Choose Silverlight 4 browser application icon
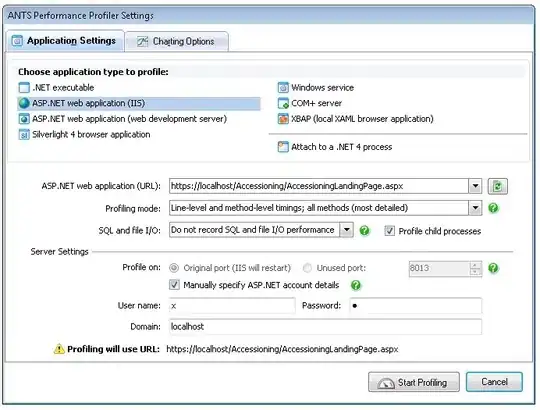The height and width of the screenshot is (410, 540). (x=24, y=134)
